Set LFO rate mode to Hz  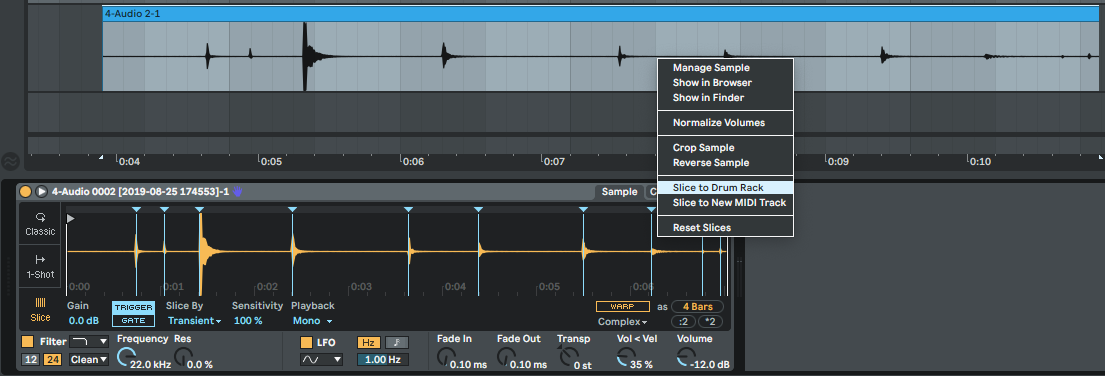tap(369, 343)
